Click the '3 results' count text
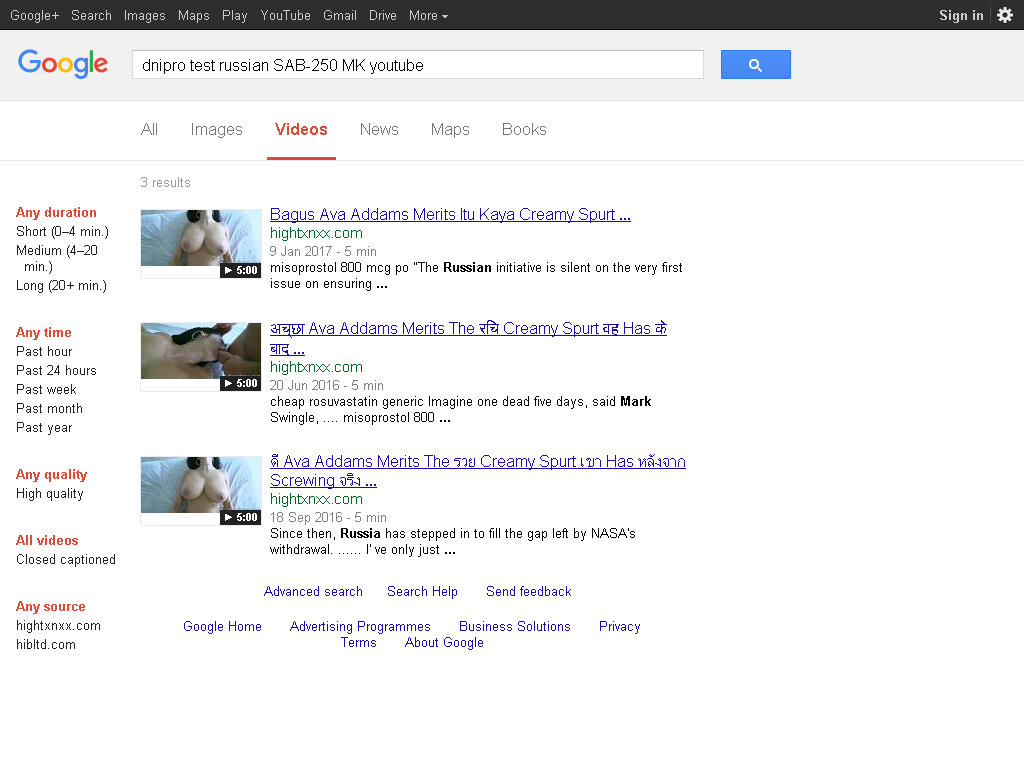 coord(166,182)
